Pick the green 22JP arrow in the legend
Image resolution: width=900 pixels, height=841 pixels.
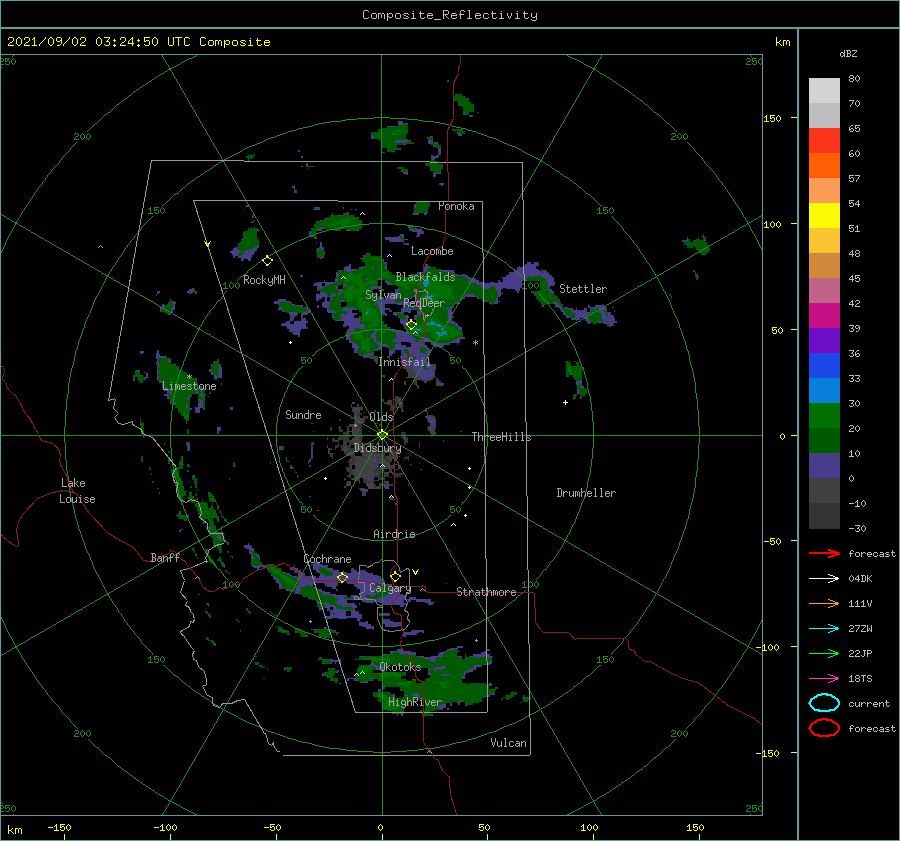(824, 653)
